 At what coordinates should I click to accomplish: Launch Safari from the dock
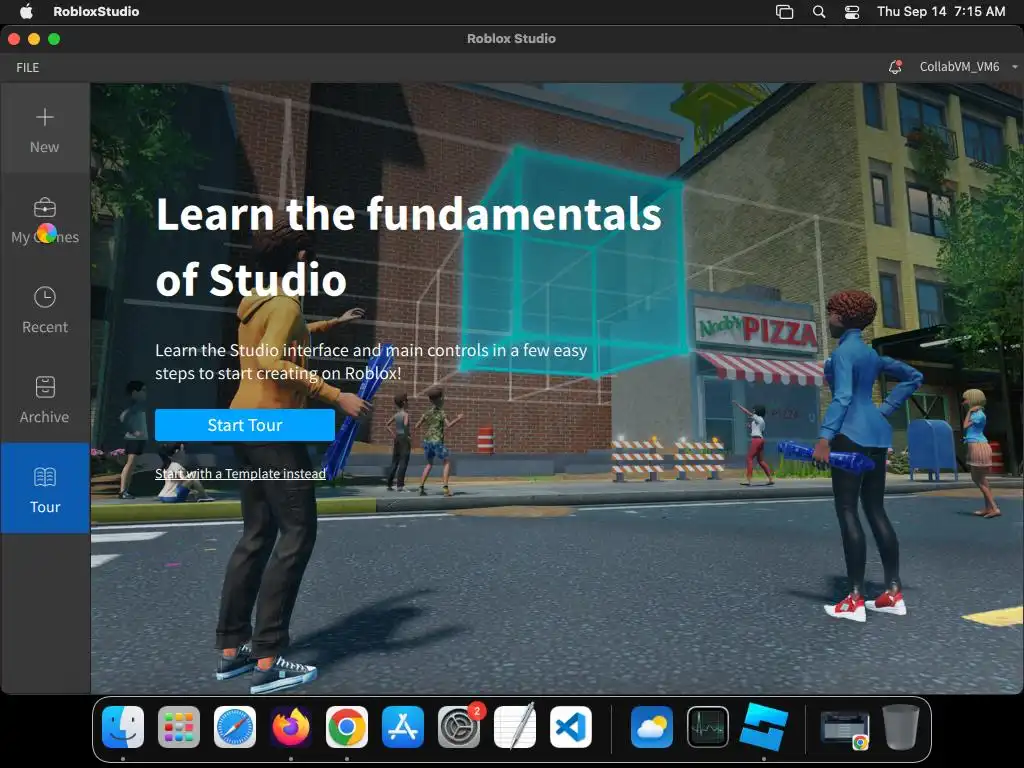tap(235, 727)
